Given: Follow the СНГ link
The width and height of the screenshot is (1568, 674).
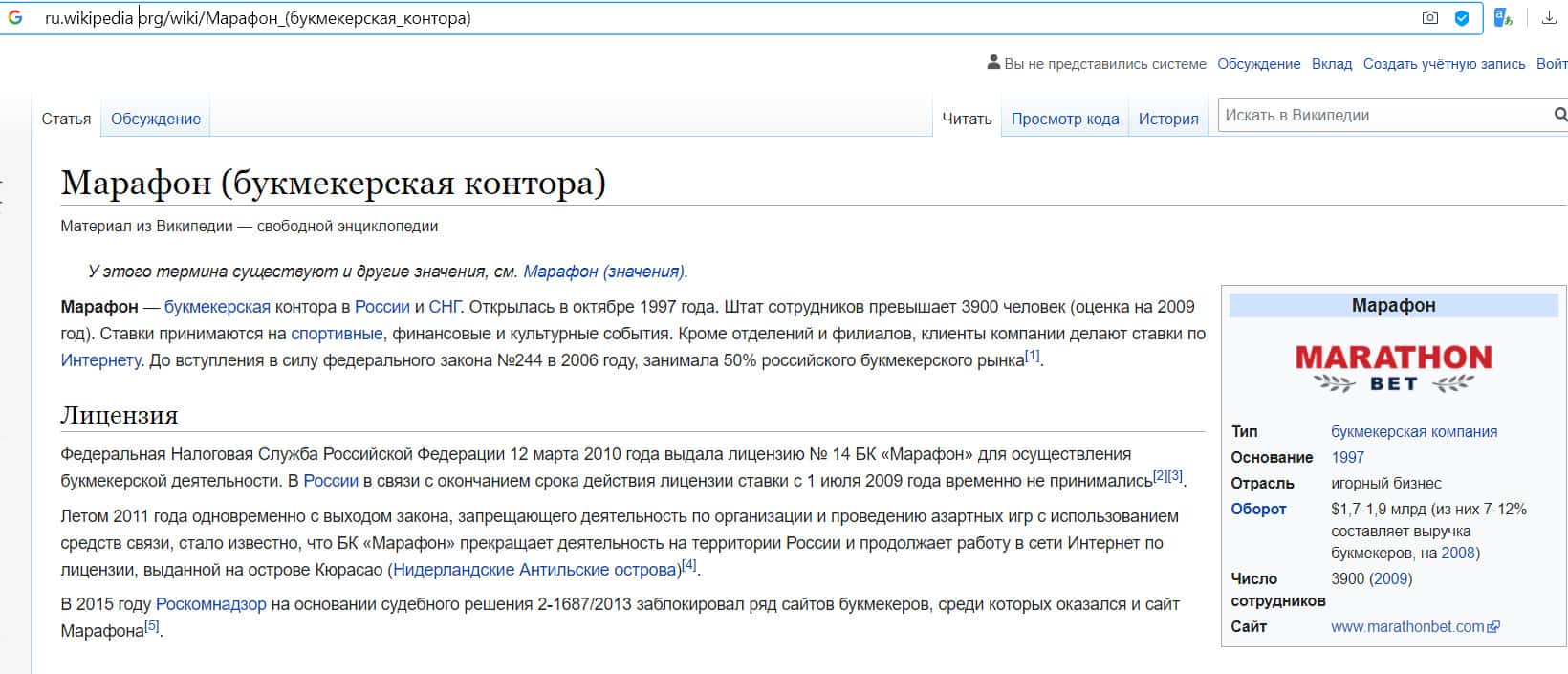Looking at the screenshot, I should point(445,307).
